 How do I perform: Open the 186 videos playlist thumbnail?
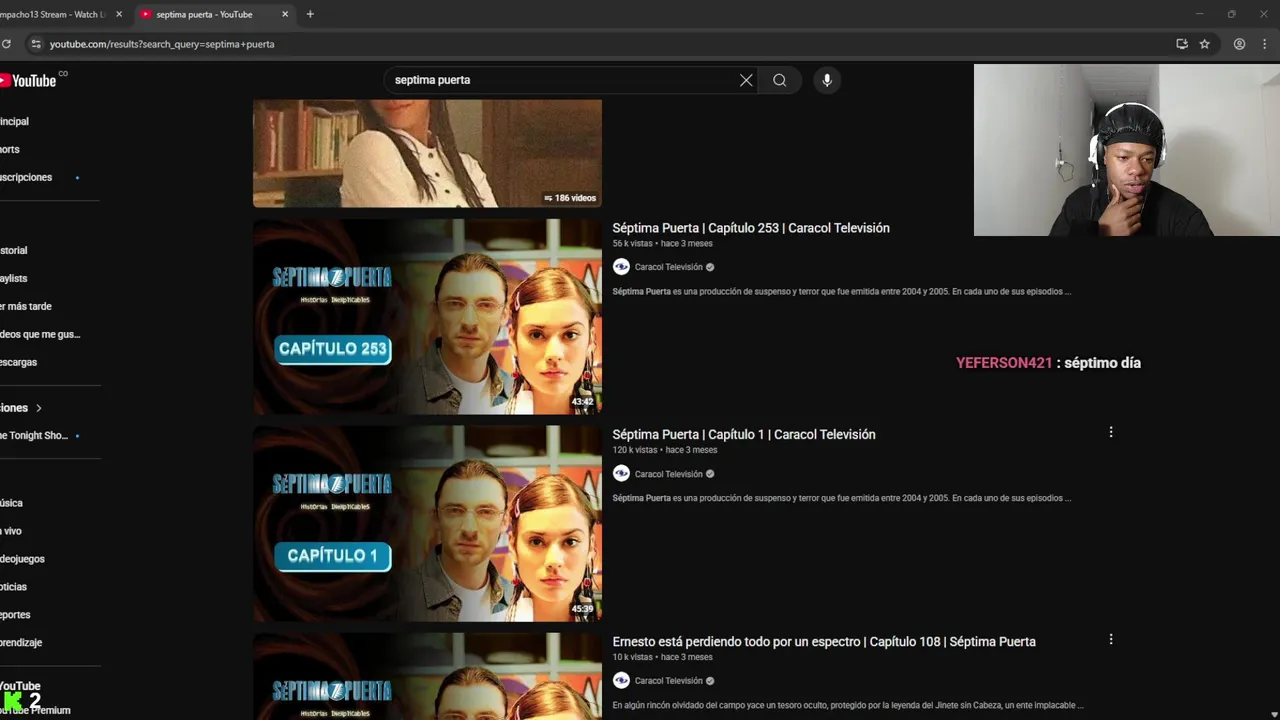(427, 153)
